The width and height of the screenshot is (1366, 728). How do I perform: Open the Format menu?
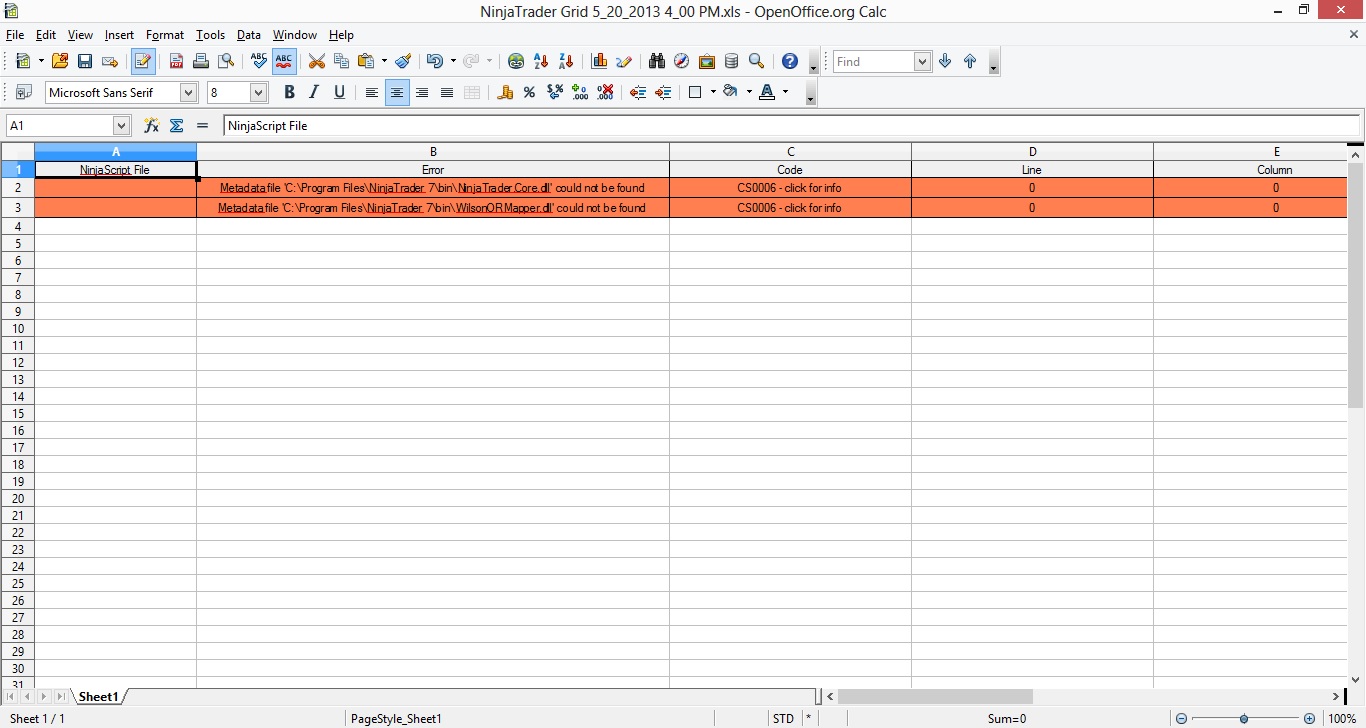[x=165, y=35]
